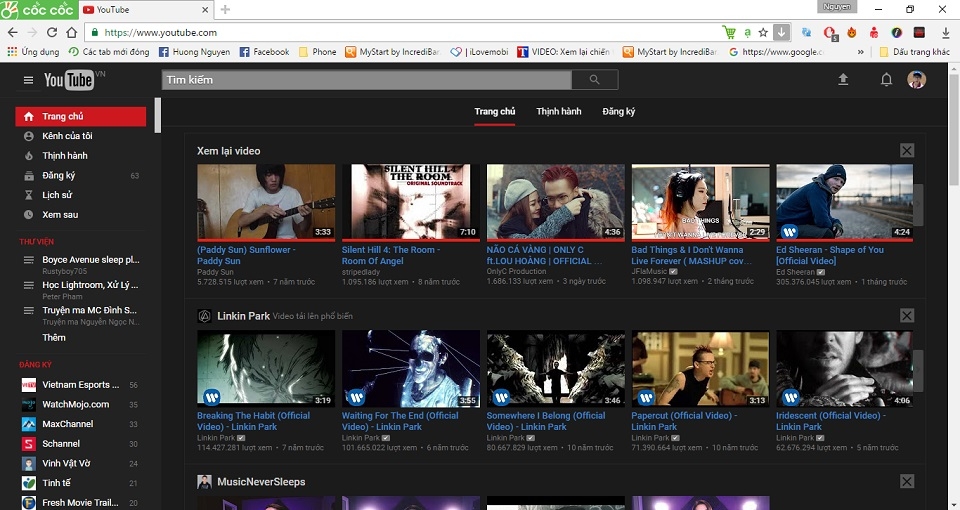
Task: Play Silent Hill 4 The Room thumbnail
Action: [411, 201]
